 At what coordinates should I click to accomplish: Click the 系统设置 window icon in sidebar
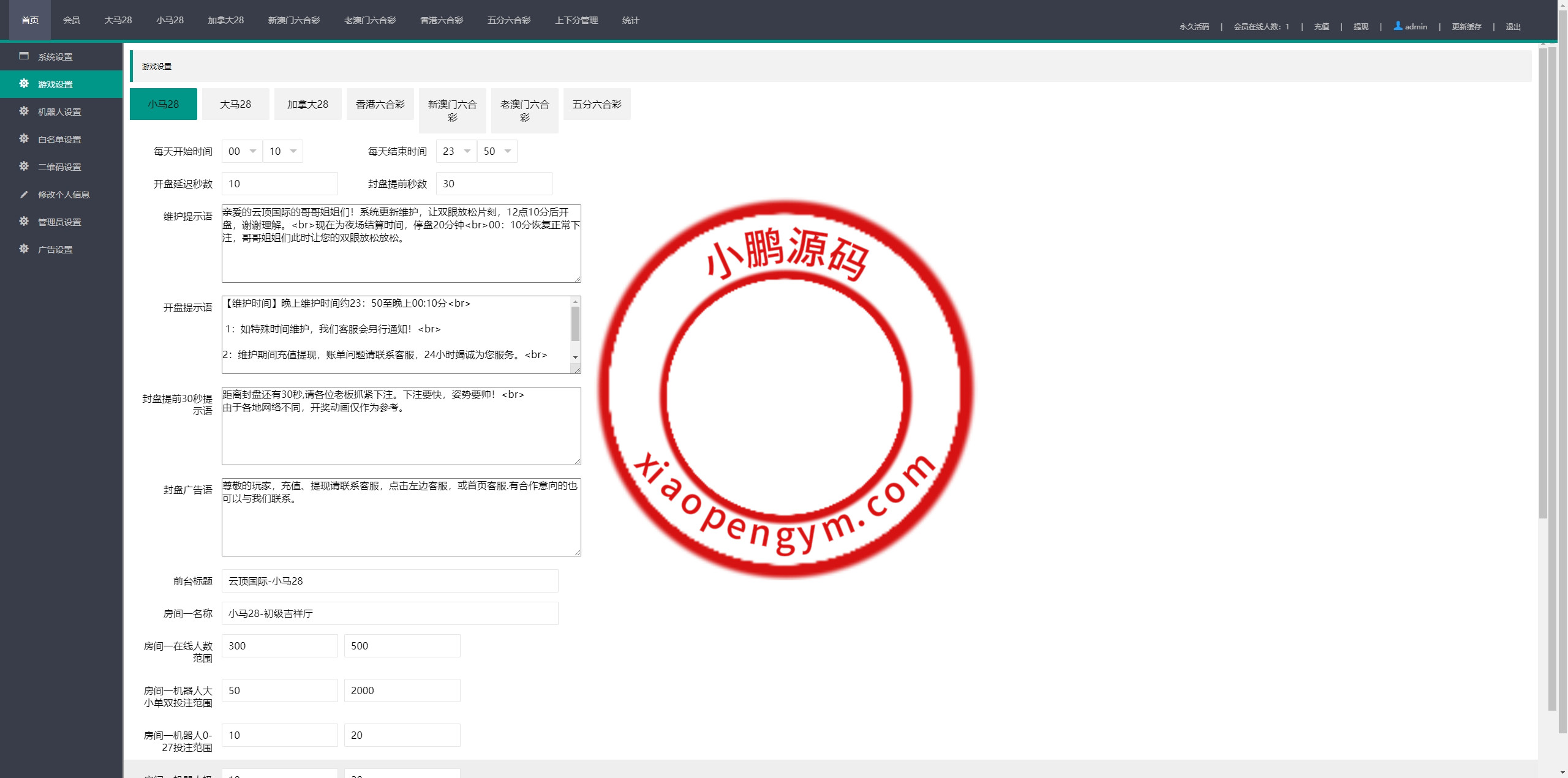point(24,56)
